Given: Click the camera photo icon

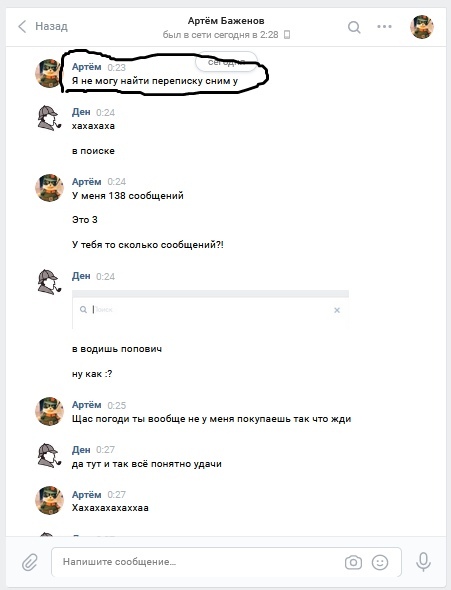Looking at the screenshot, I should pos(353,562).
